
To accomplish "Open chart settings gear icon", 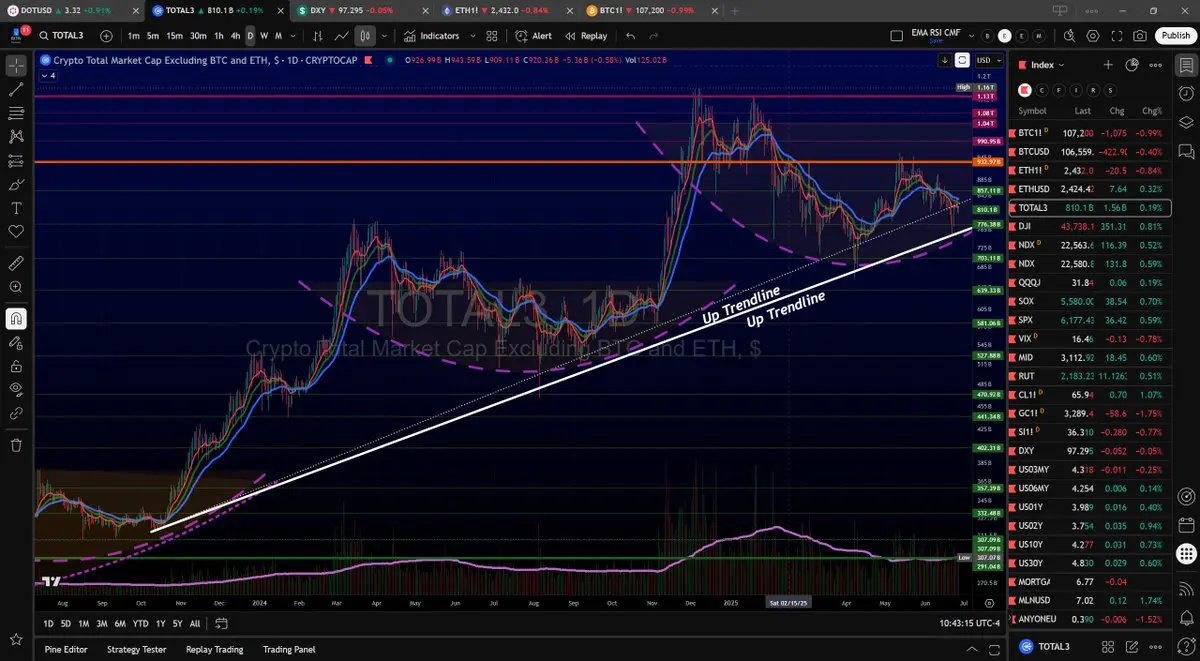I will pos(1092,36).
